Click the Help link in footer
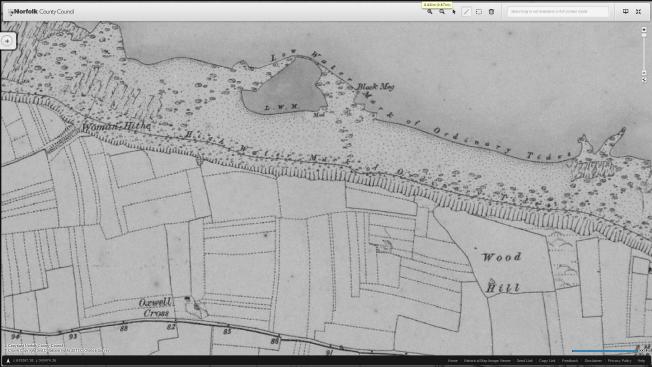This screenshot has width=652, height=367. (642, 361)
